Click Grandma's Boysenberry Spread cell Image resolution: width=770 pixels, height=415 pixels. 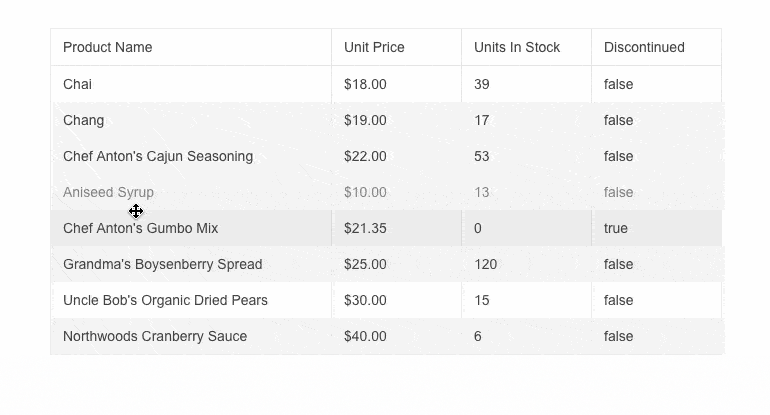(163, 264)
